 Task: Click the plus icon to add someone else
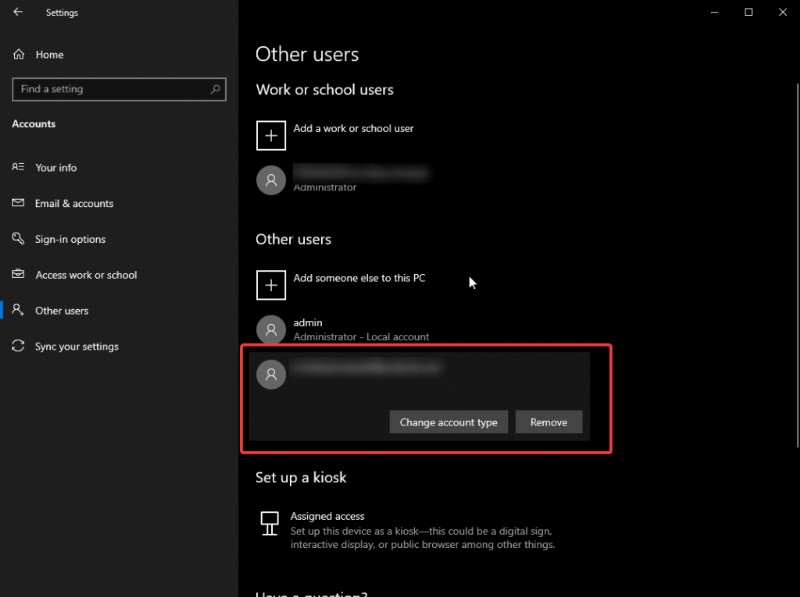270,285
